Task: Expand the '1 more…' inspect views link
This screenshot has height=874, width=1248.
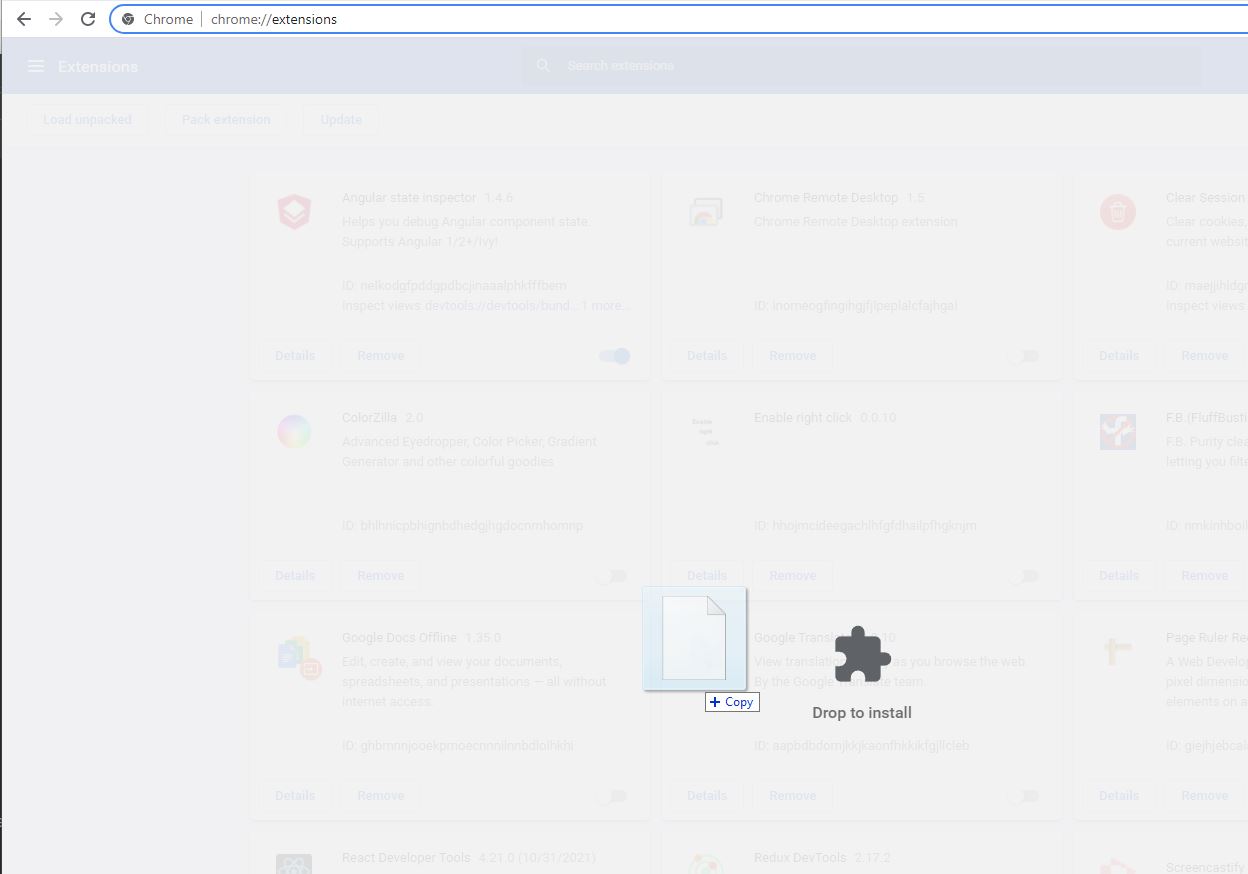Action: (606, 306)
